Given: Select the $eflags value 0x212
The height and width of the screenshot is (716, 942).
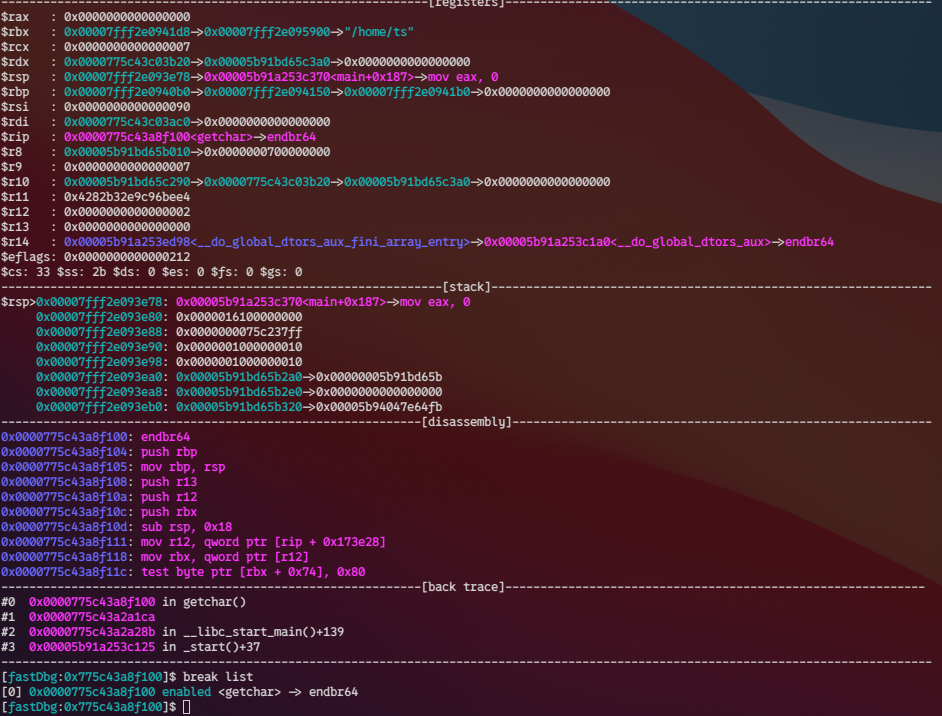Looking at the screenshot, I should tap(127, 257).
